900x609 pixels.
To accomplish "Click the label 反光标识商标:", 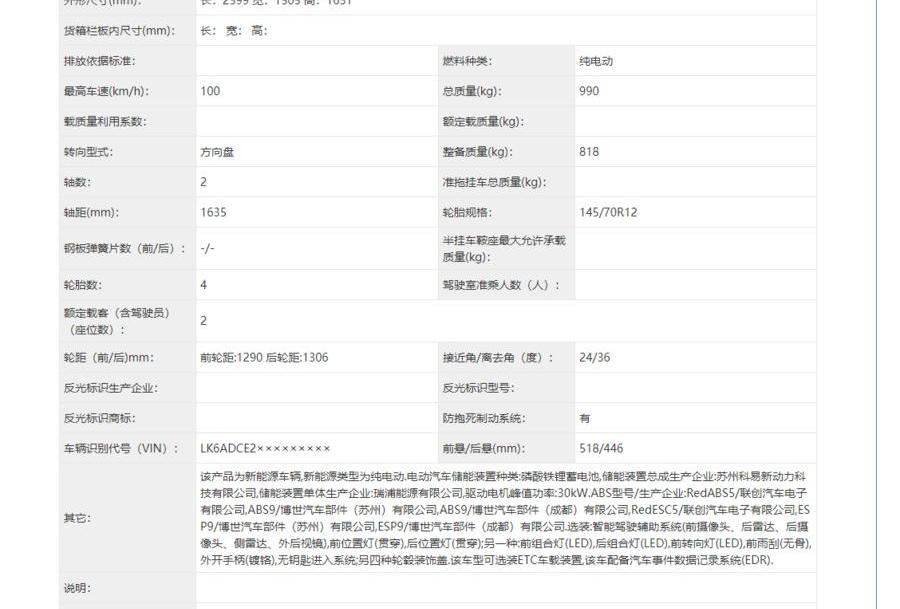I will (x=99, y=418).
